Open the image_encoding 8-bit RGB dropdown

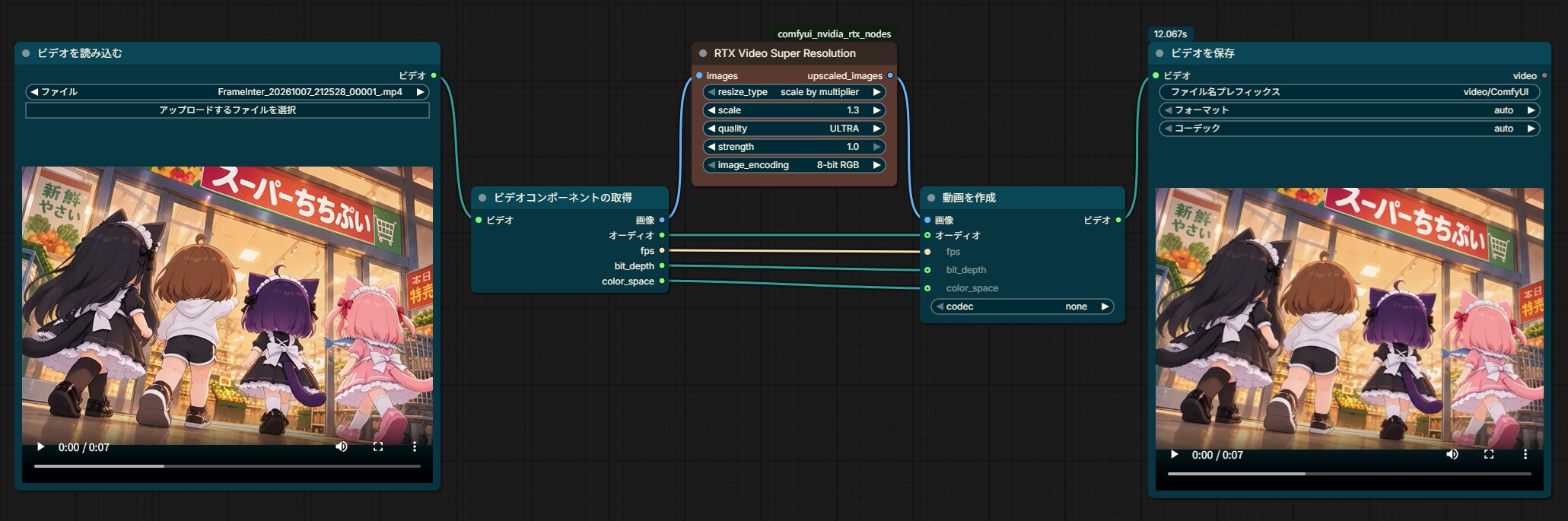click(x=794, y=165)
